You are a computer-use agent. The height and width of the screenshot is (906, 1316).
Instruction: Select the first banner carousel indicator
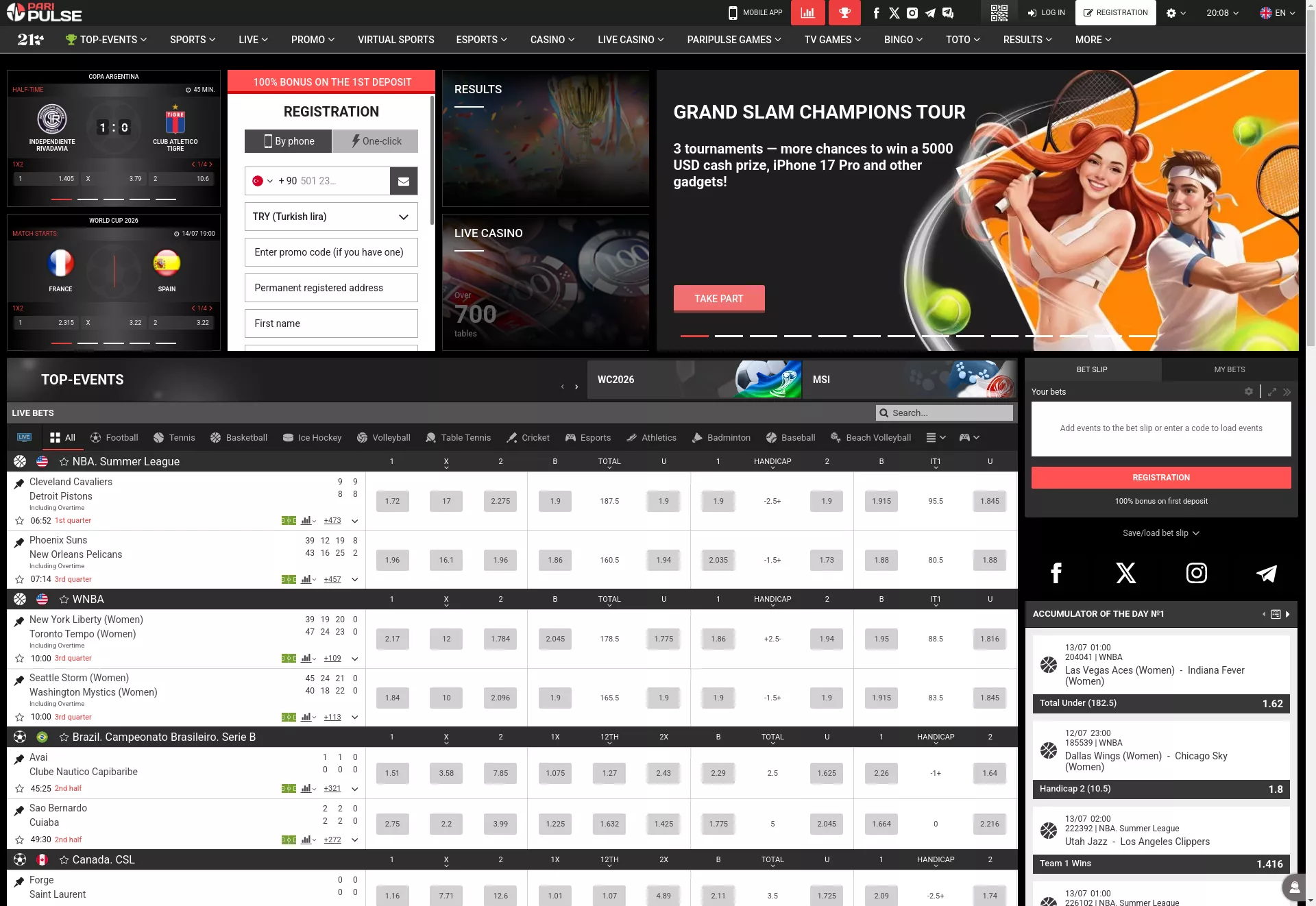click(694, 336)
